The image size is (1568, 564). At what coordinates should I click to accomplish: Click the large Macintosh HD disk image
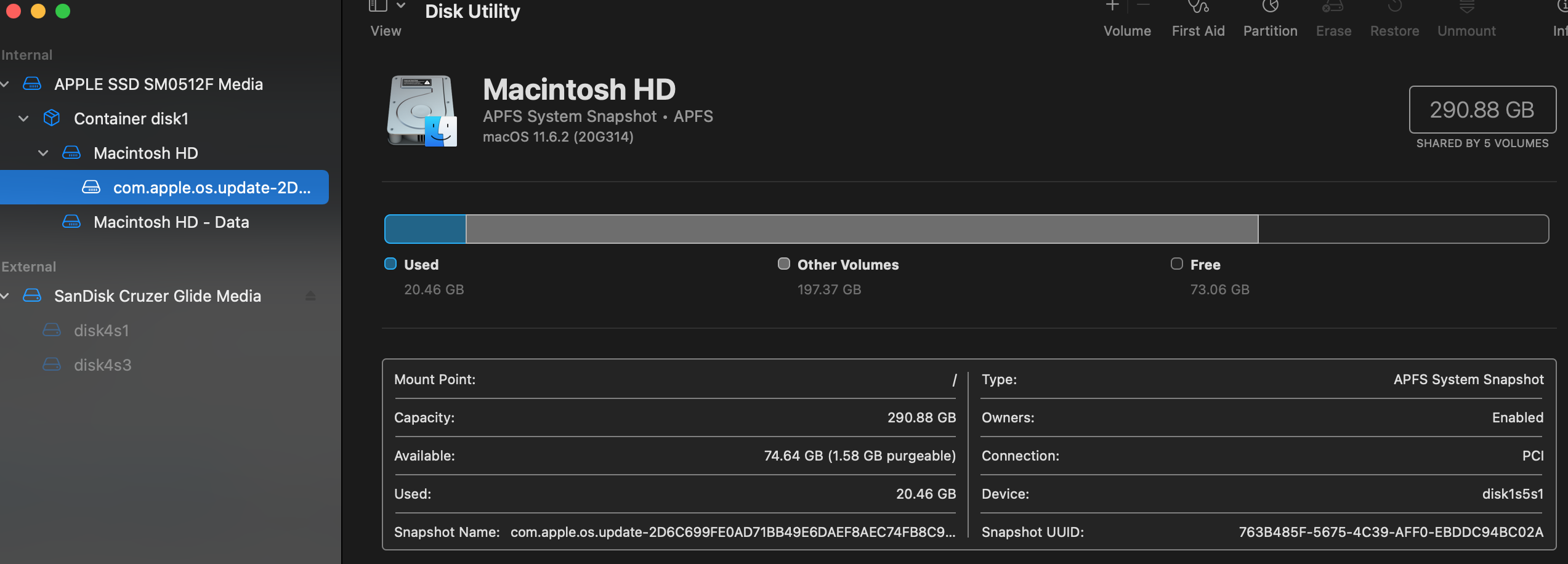[422, 111]
